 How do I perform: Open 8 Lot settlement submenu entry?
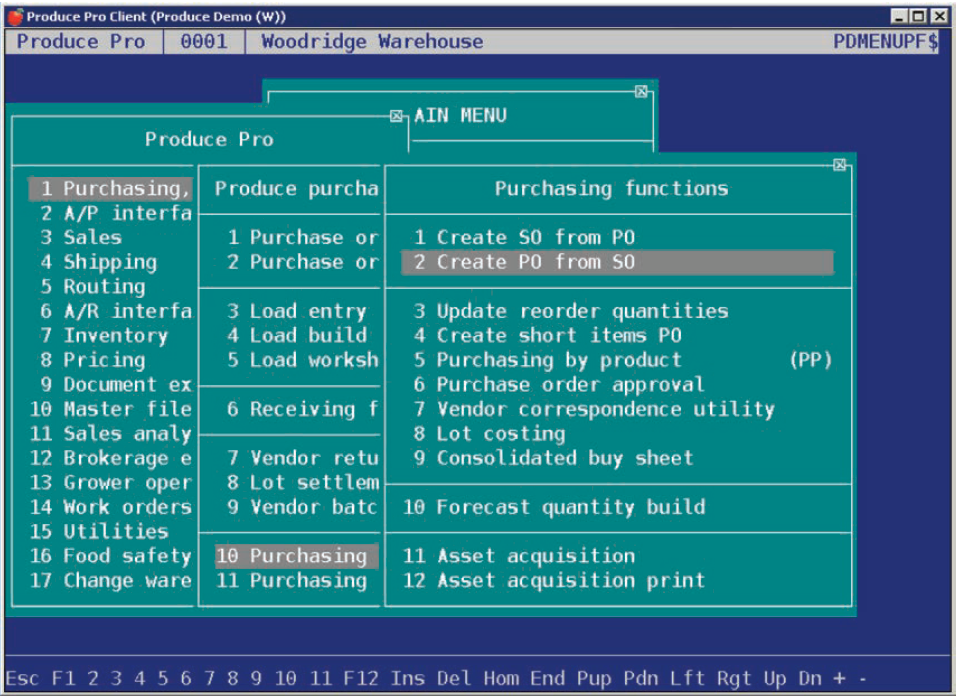point(303,482)
